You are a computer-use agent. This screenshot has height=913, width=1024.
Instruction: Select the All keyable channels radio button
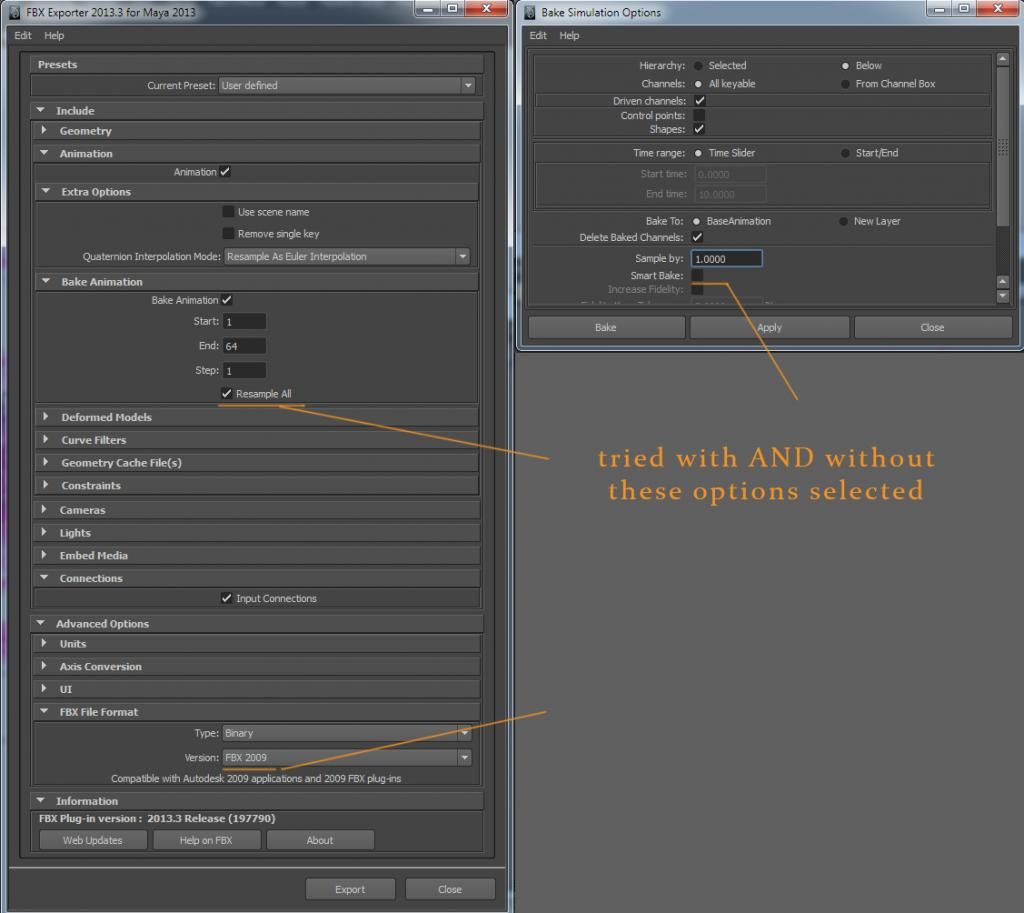point(698,84)
